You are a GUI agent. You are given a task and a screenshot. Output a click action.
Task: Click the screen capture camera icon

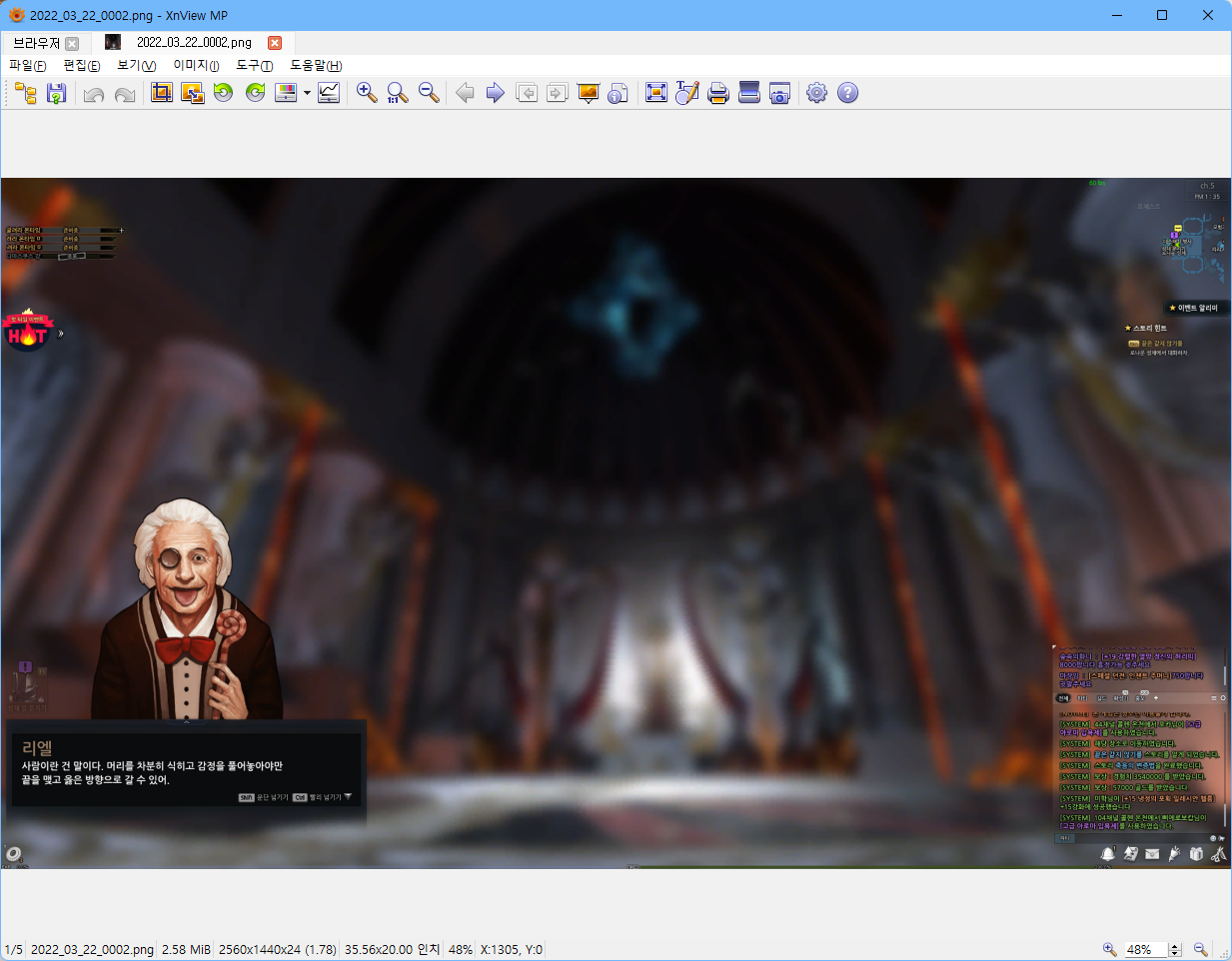point(780,93)
